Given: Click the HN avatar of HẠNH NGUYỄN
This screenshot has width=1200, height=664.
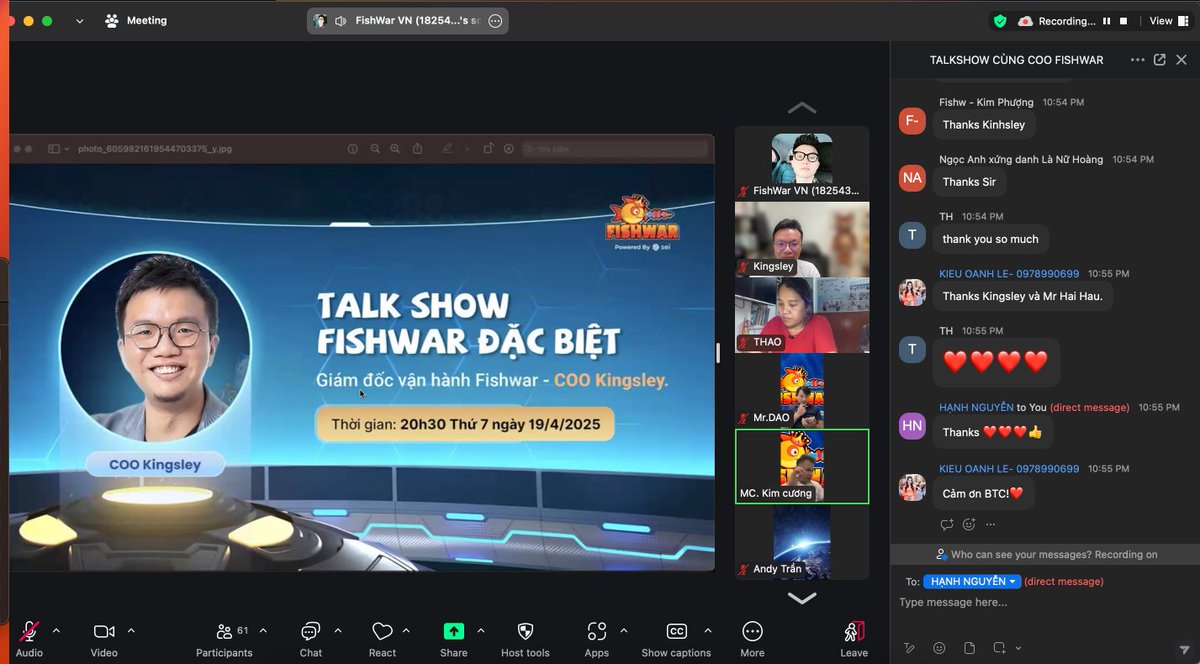Looking at the screenshot, I should point(912,426).
